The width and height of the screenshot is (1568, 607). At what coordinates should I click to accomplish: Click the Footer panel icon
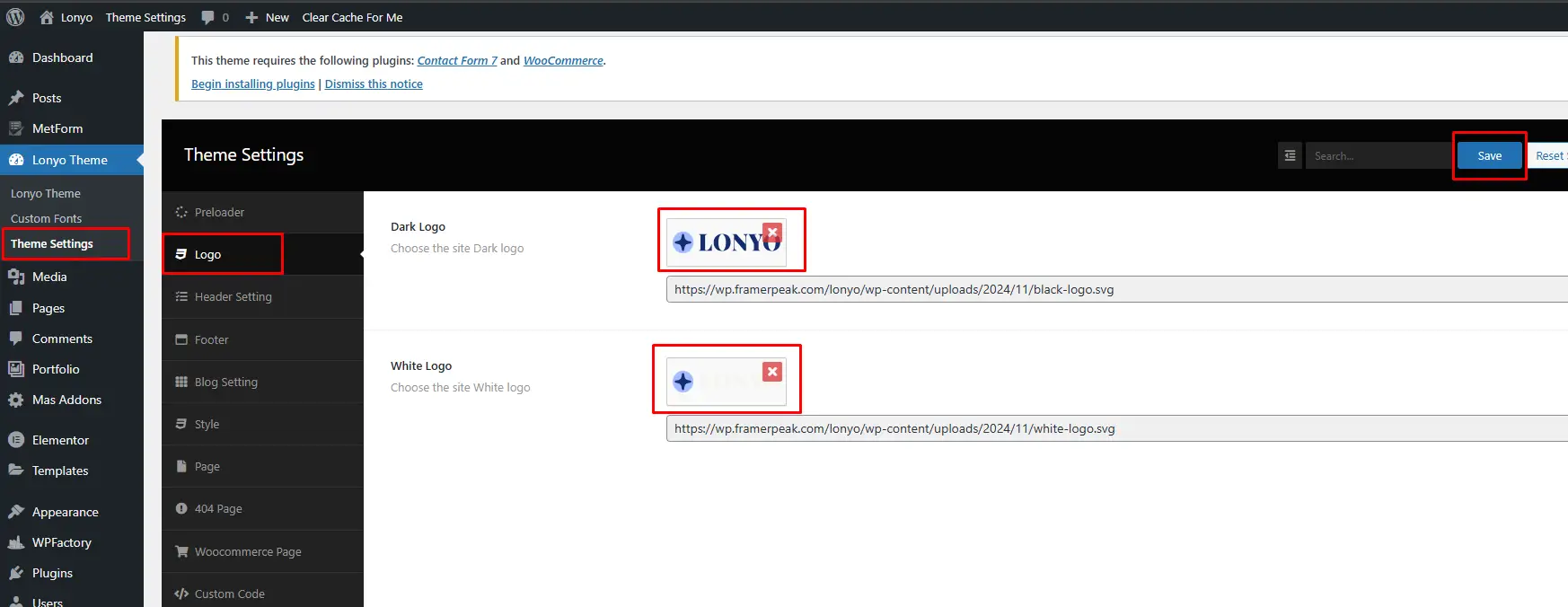[181, 339]
